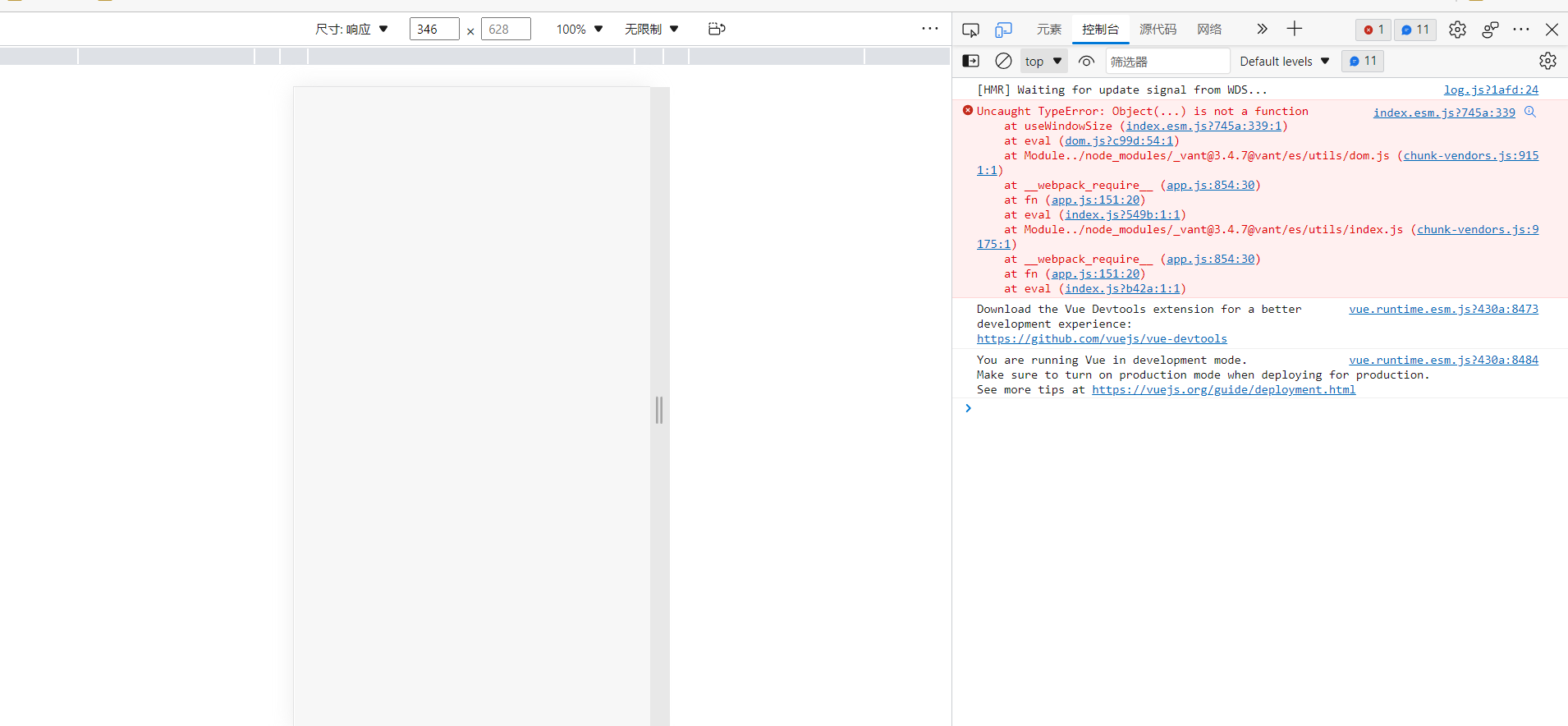Open the throttling (无限制) dropdown

tap(652, 30)
